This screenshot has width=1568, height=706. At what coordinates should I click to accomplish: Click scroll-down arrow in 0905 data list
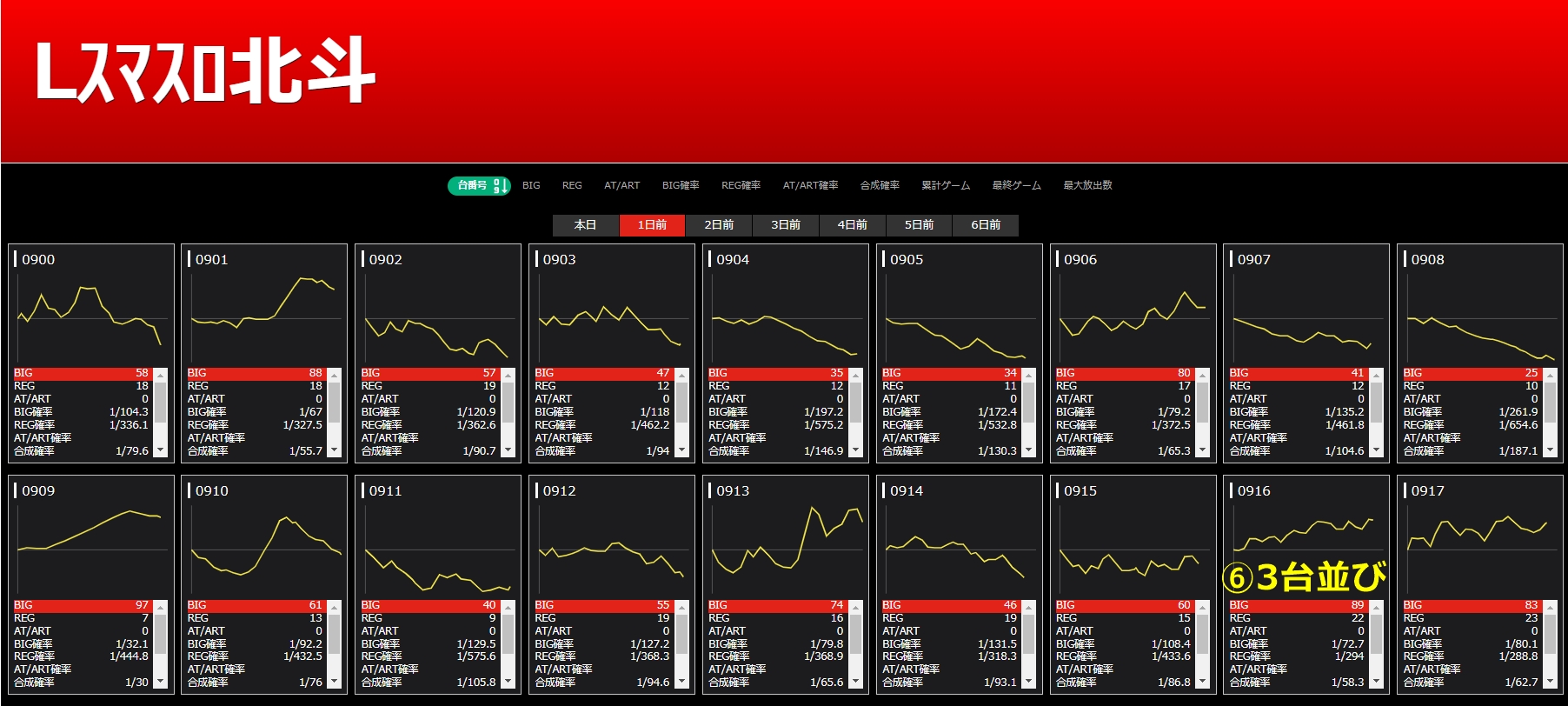pos(1029,450)
